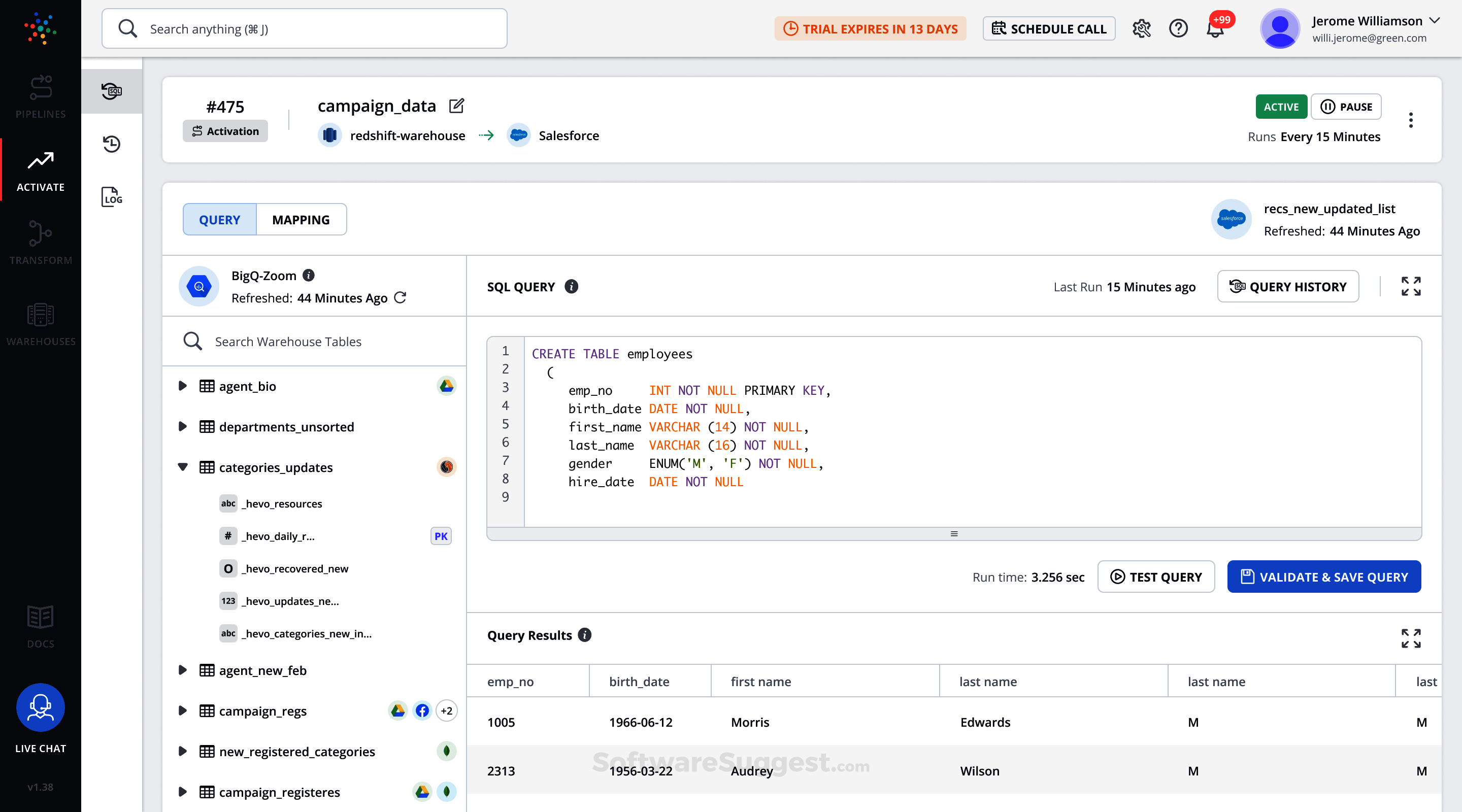Switch to the MAPPING tab
This screenshot has height=812, width=1462.
[301, 219]
